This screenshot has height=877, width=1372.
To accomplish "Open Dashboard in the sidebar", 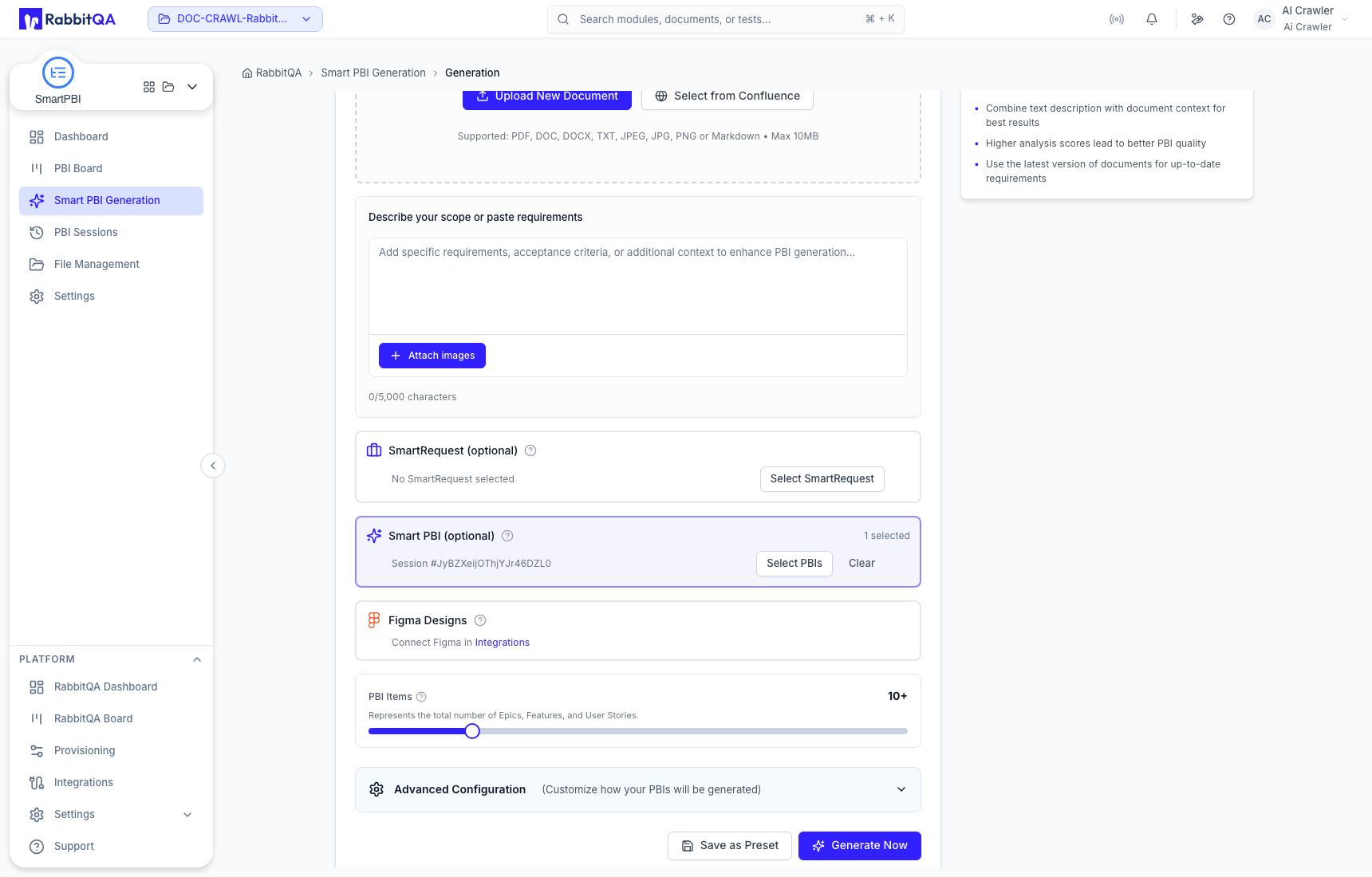I will (112, 136).
